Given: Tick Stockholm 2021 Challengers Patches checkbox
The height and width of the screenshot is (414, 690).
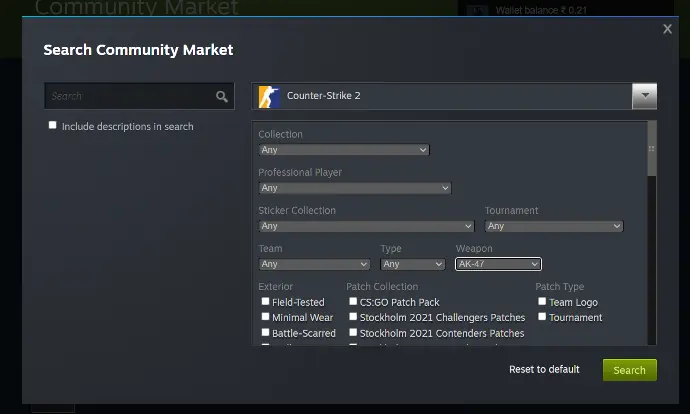Looking at the screenshot, I should [353, 317].
